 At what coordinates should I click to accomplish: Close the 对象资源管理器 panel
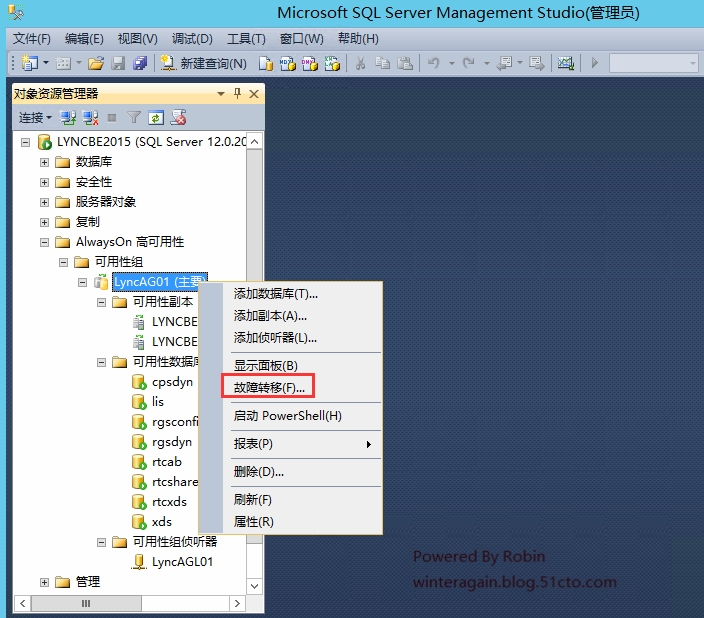coord(254,94)
